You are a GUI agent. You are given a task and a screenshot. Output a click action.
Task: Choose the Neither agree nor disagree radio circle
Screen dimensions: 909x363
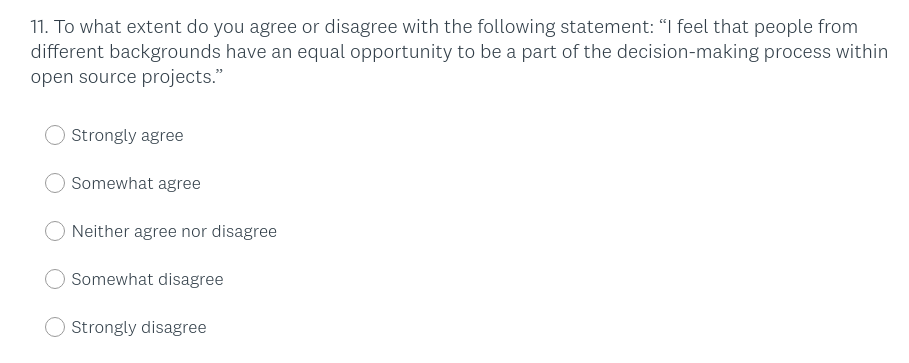point(54,231)
